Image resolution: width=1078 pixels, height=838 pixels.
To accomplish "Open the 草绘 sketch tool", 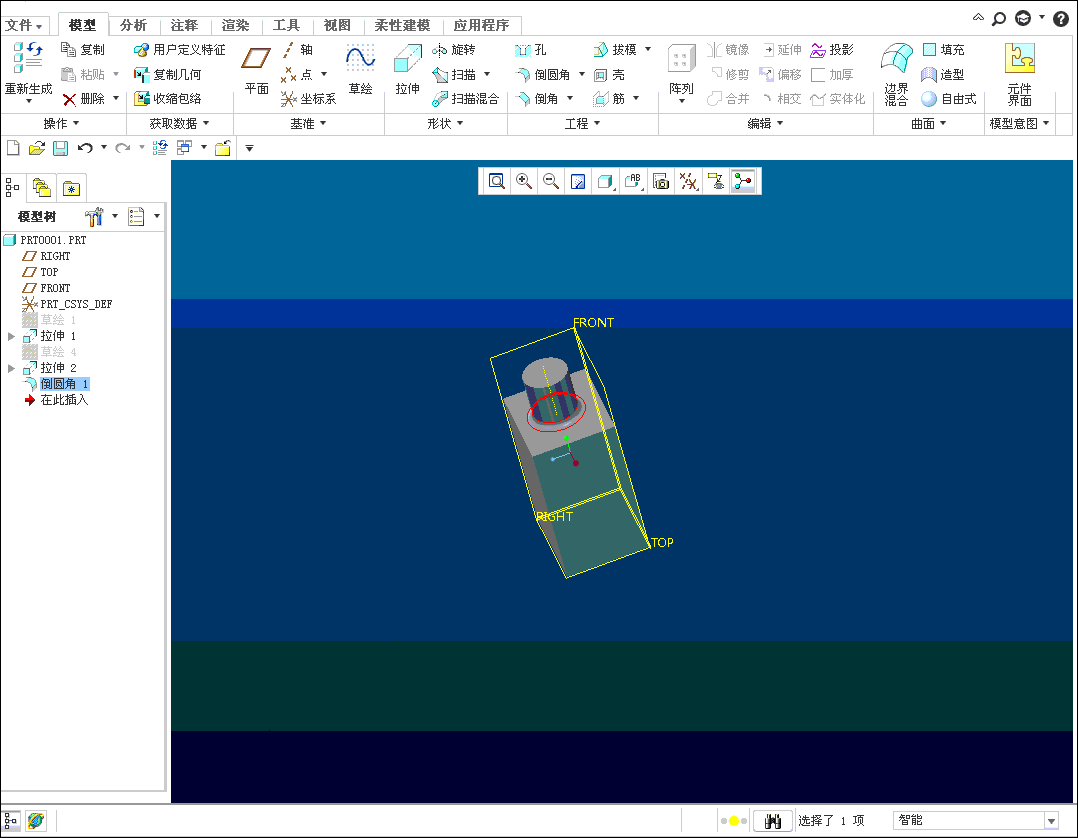I will [x=360, y=69].
